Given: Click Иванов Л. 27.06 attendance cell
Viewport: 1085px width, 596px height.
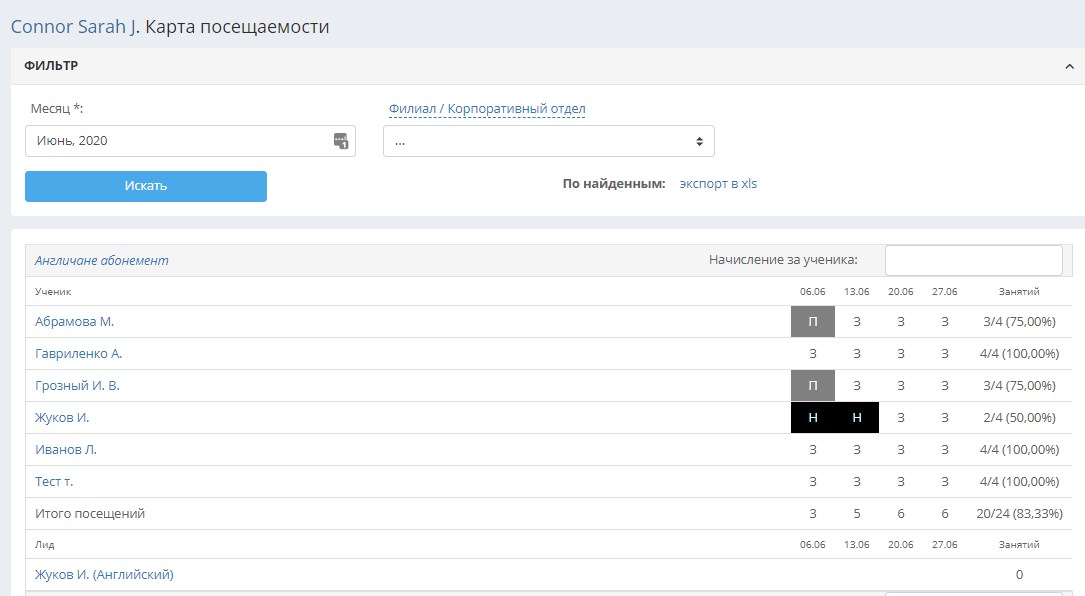Looking at the screenshot, I should coord(945,449).
